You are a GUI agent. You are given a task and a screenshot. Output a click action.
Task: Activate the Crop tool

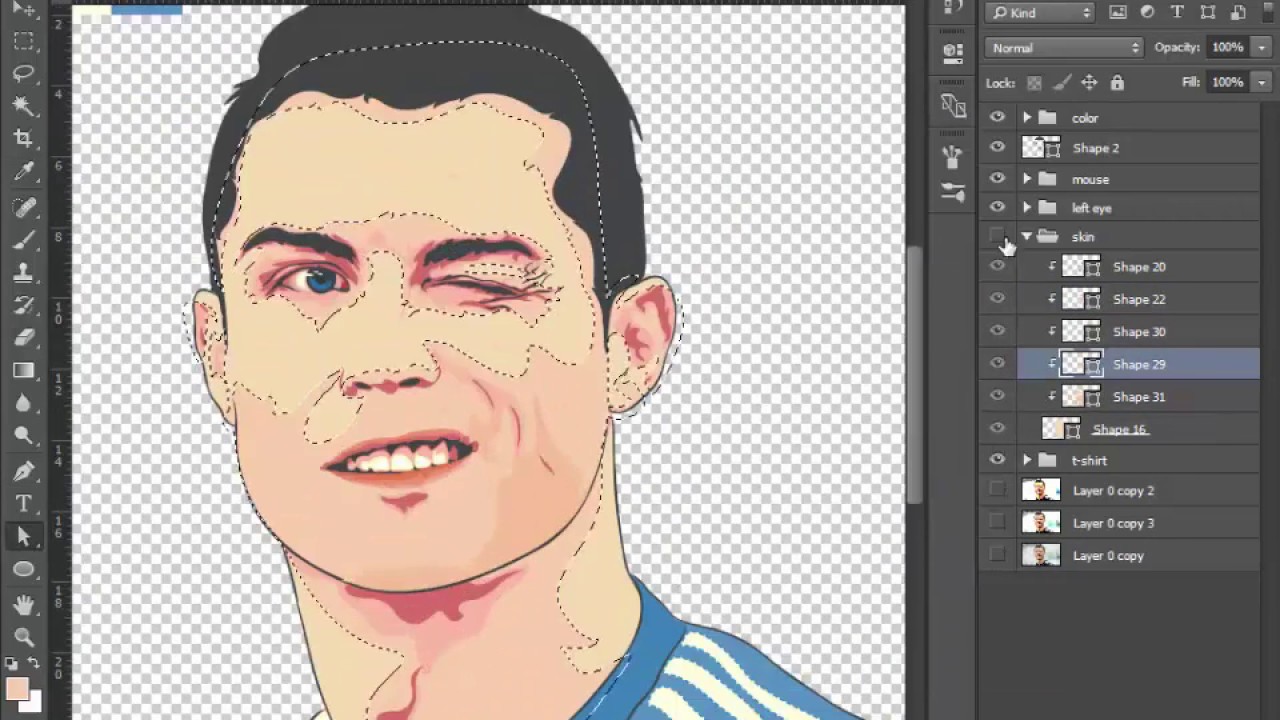point(24,138)
